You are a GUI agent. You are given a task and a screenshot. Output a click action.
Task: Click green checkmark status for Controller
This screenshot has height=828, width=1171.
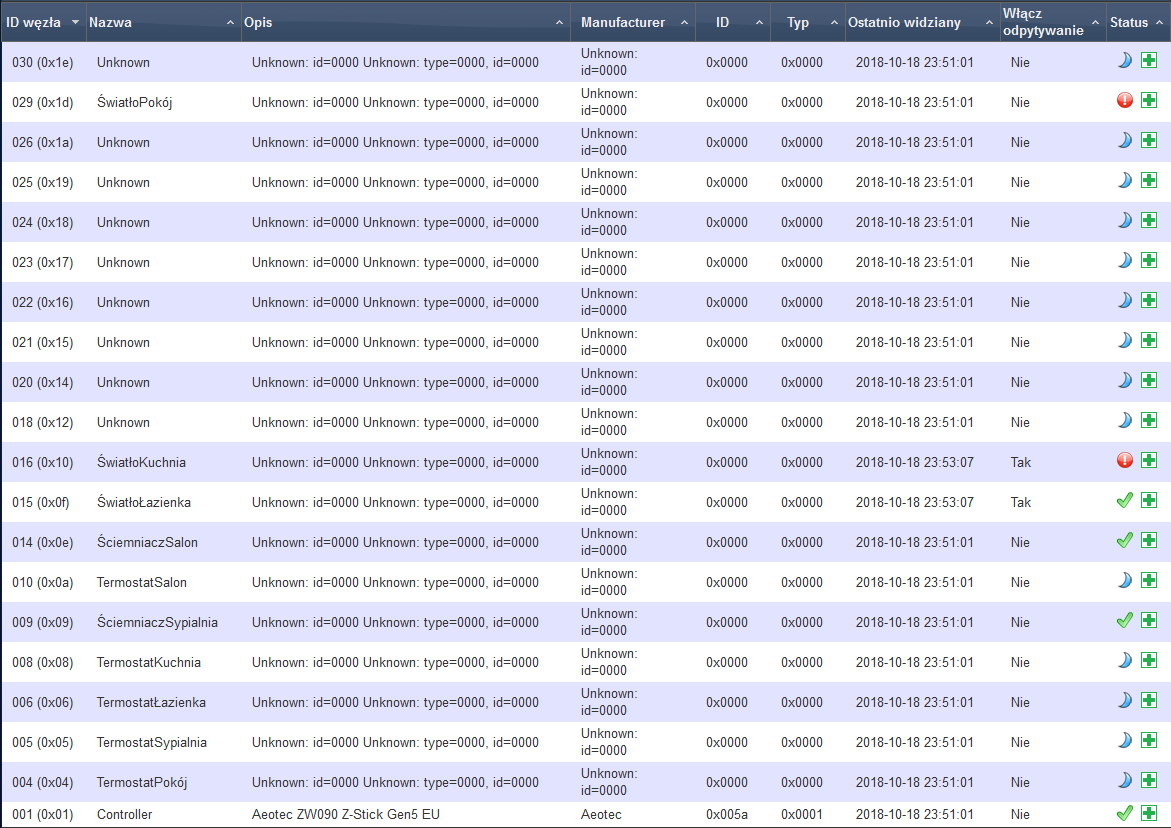click(1125, 812)
